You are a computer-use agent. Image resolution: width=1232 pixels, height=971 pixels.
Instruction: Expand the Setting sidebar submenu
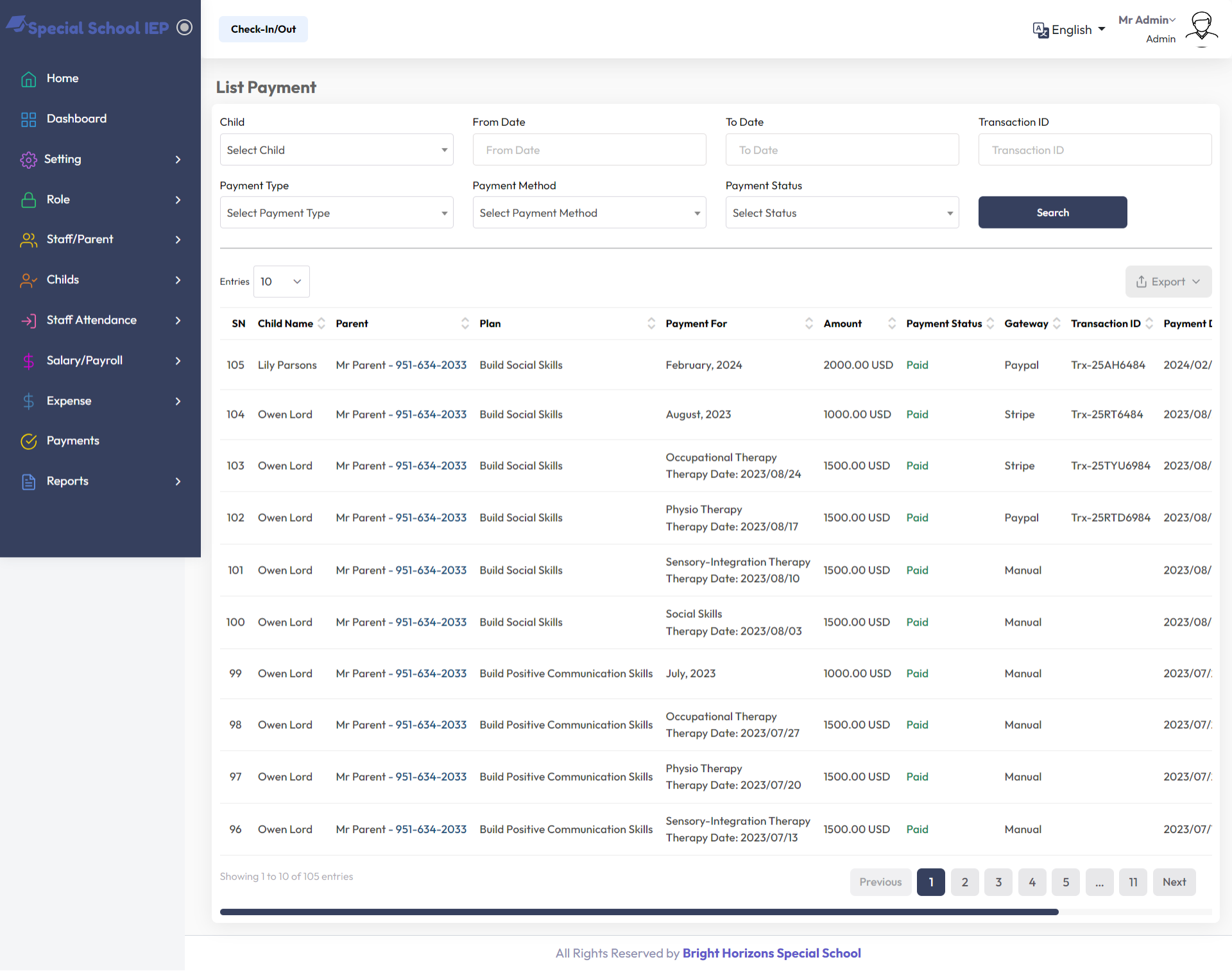[178, 160]
